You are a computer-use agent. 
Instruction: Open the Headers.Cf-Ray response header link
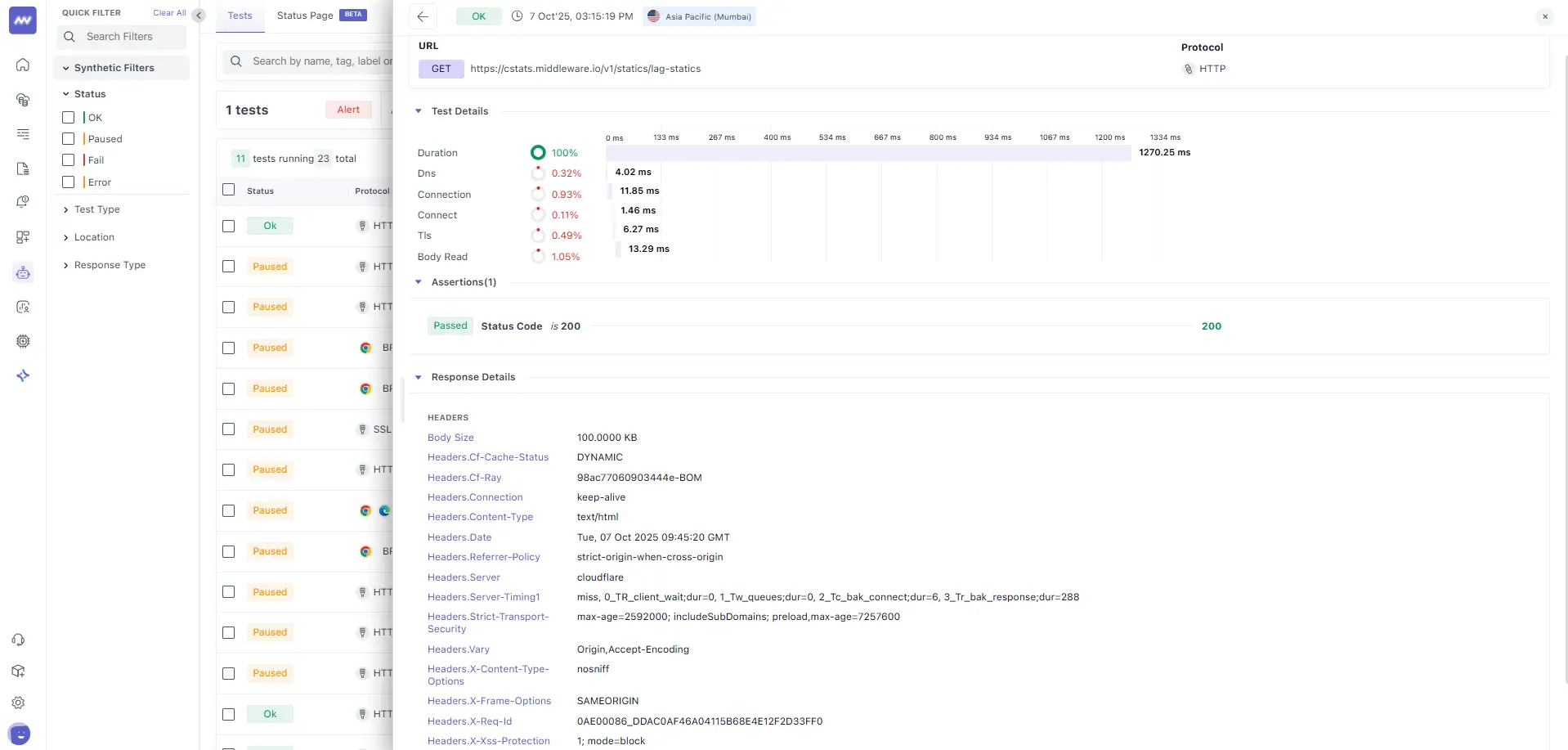(x=464, y=478)
